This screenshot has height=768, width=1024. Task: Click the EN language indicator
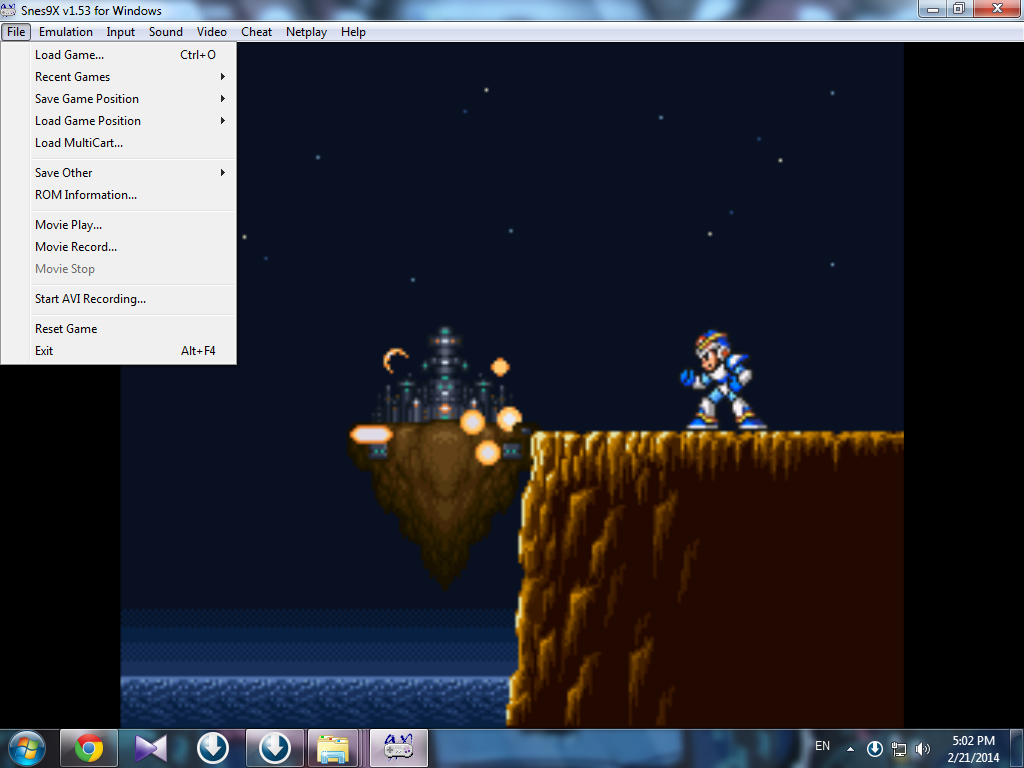click(x=822, y=746)
